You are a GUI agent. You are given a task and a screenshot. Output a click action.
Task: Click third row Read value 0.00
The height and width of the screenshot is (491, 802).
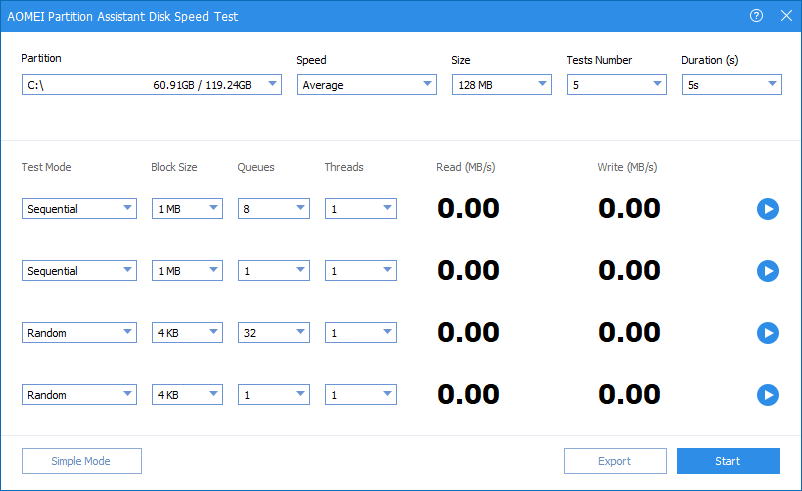pos(468,333)
